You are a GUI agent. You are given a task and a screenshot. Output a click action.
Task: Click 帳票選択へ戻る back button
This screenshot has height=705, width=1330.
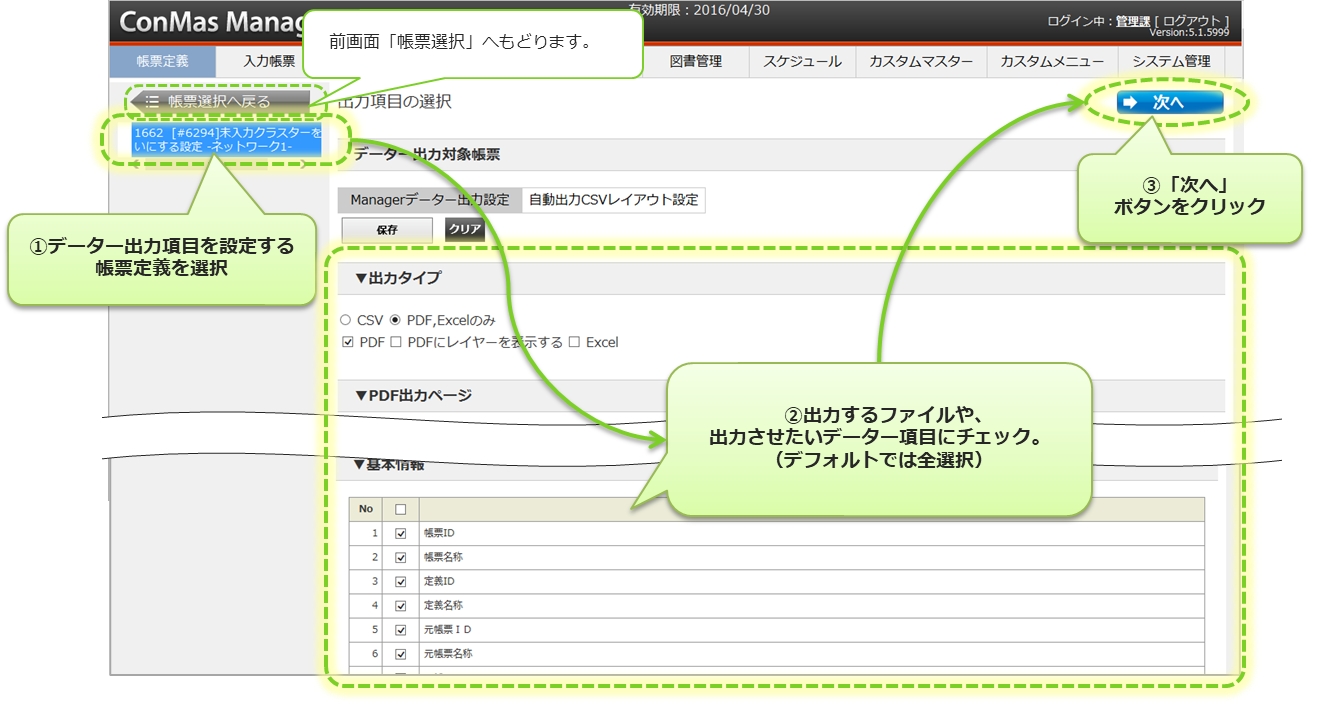click(219, 101)
